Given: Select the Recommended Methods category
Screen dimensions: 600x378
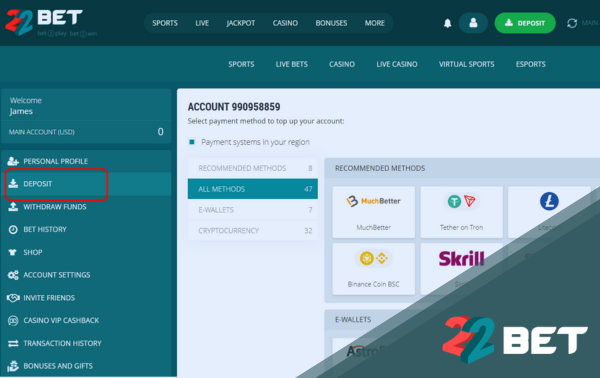Looking at the screenshot, I should pos(253,168).
